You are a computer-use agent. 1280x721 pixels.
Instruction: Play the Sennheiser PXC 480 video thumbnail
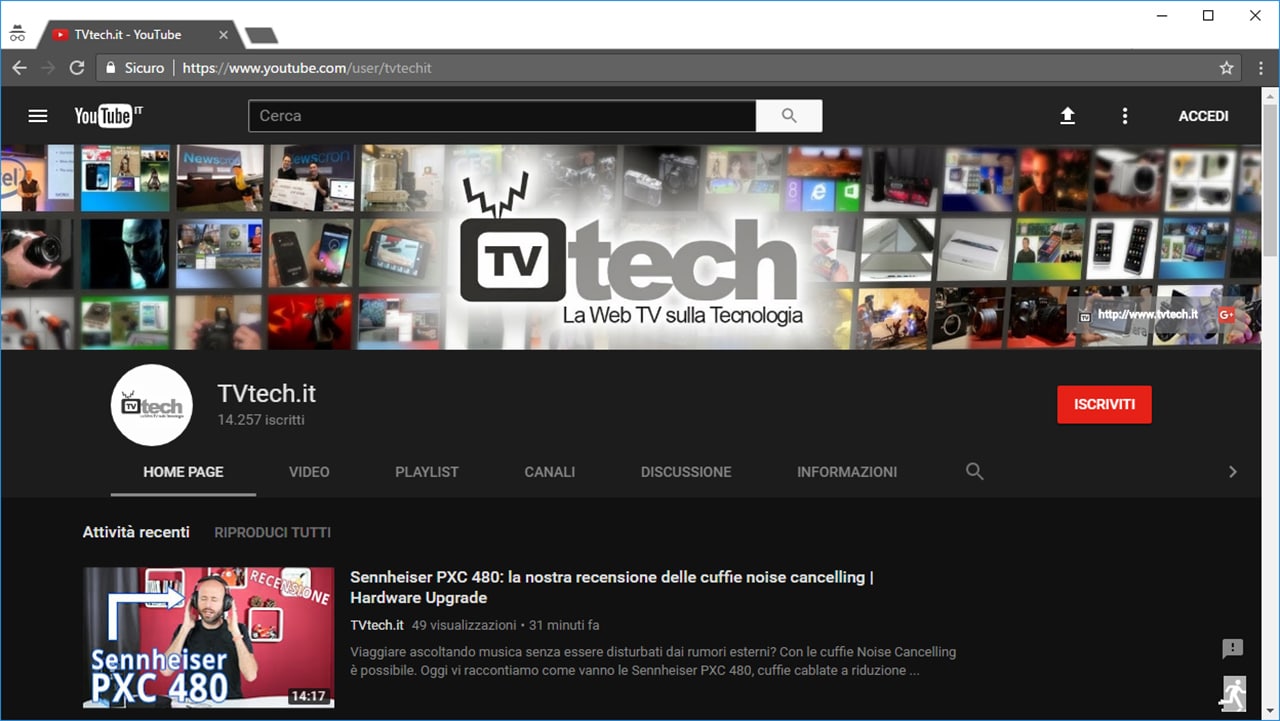click(208, 638)
